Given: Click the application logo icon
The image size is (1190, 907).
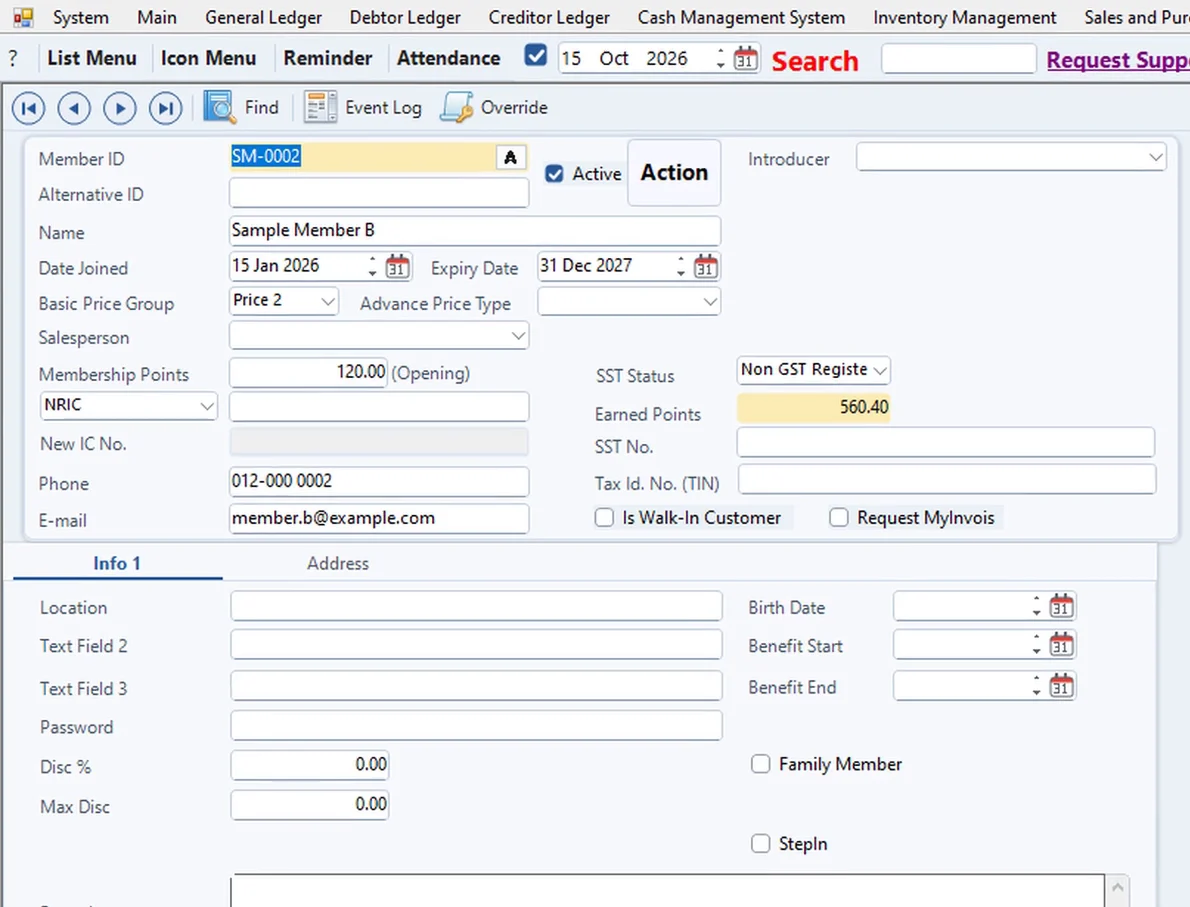Looking at the screenshot, I should tap(24, 17).
